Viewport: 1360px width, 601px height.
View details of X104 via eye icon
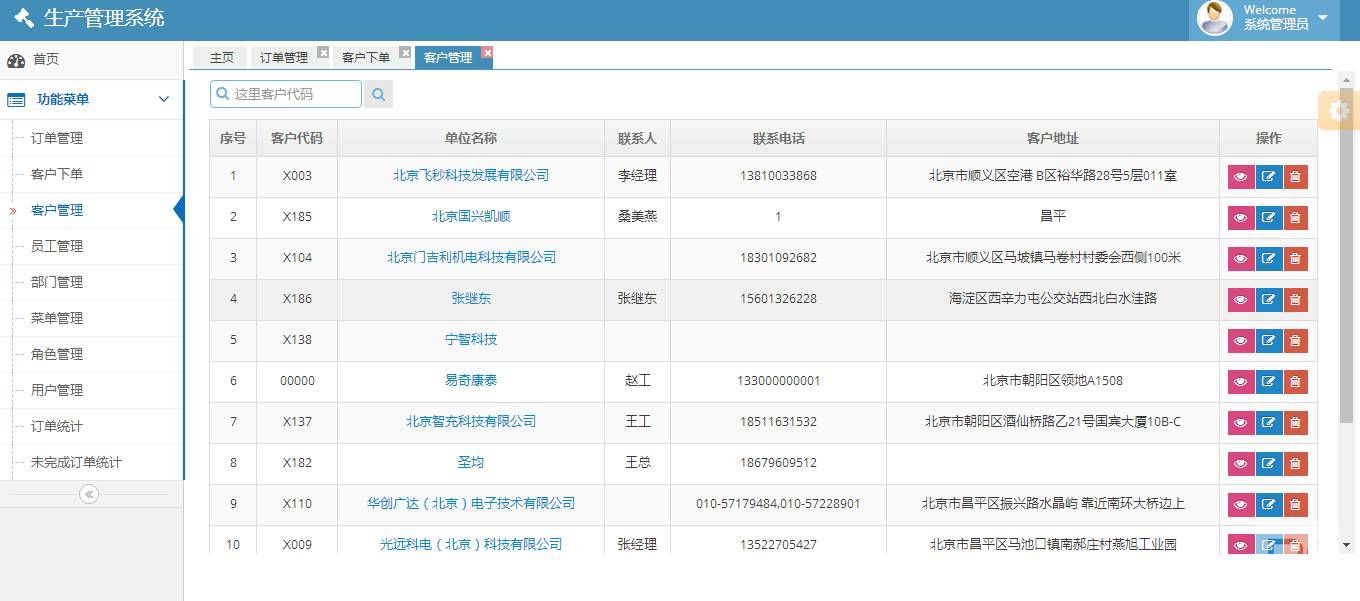point(1240,259)
